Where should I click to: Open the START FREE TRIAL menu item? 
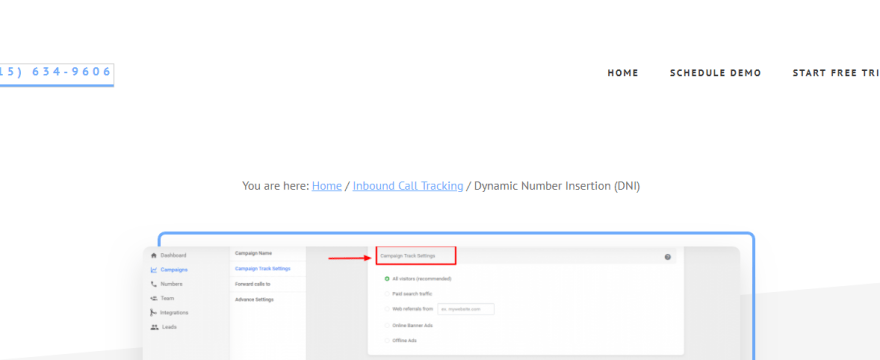point(836,73)
